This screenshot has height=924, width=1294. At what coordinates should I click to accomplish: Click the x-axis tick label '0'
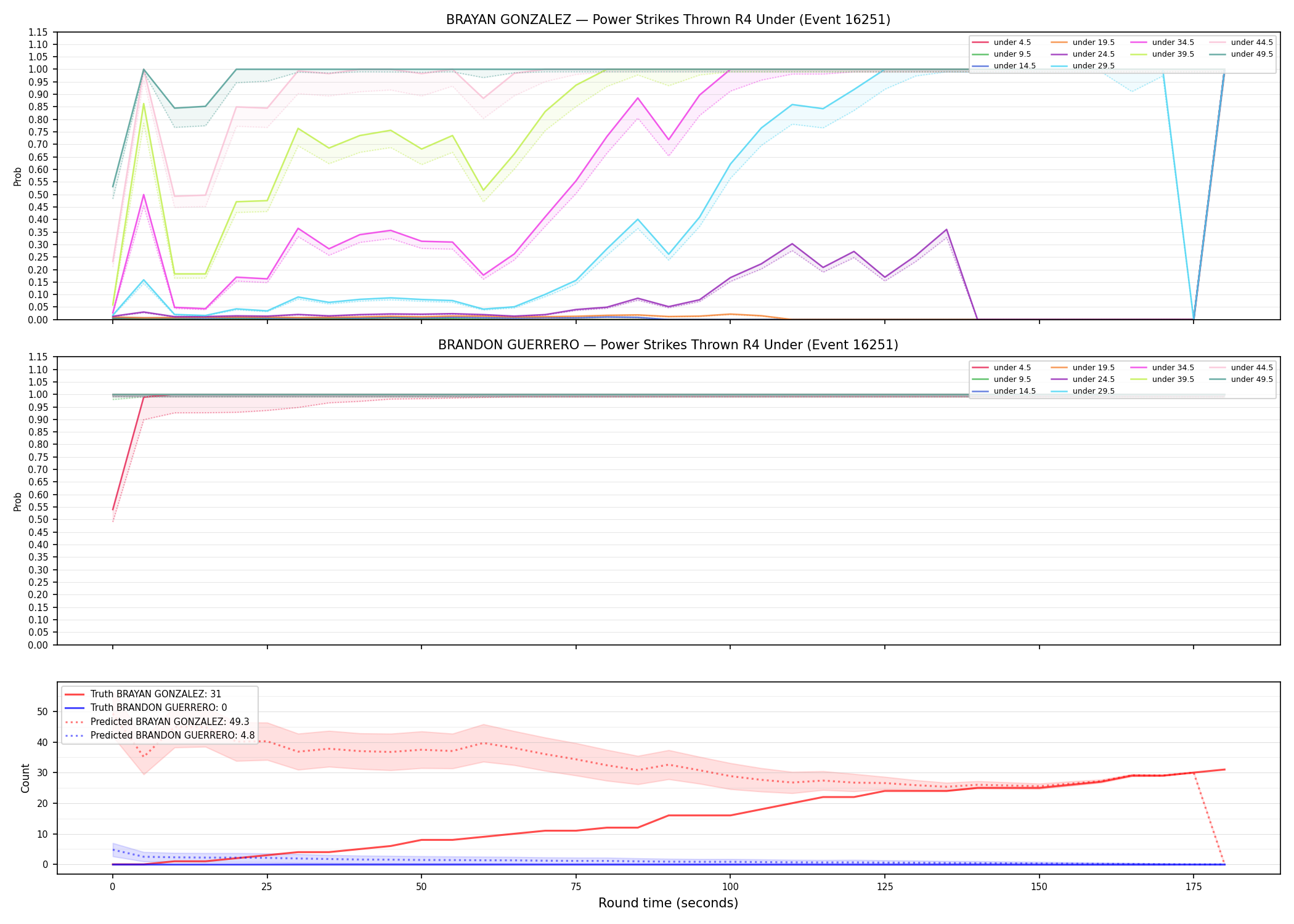pyautogui.click(x=112, y=887)
